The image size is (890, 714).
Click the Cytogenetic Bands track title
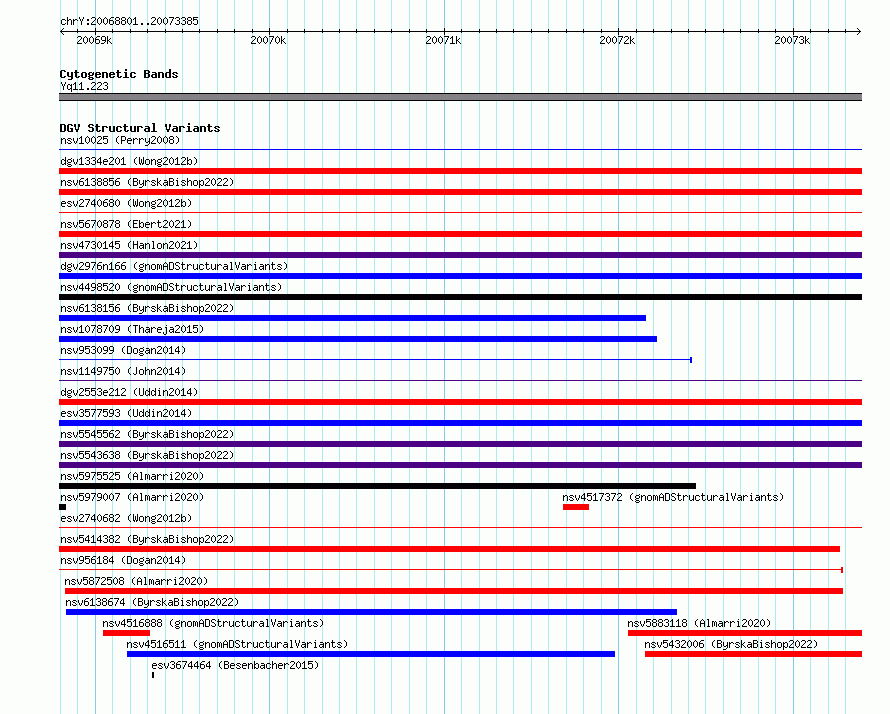119,74
